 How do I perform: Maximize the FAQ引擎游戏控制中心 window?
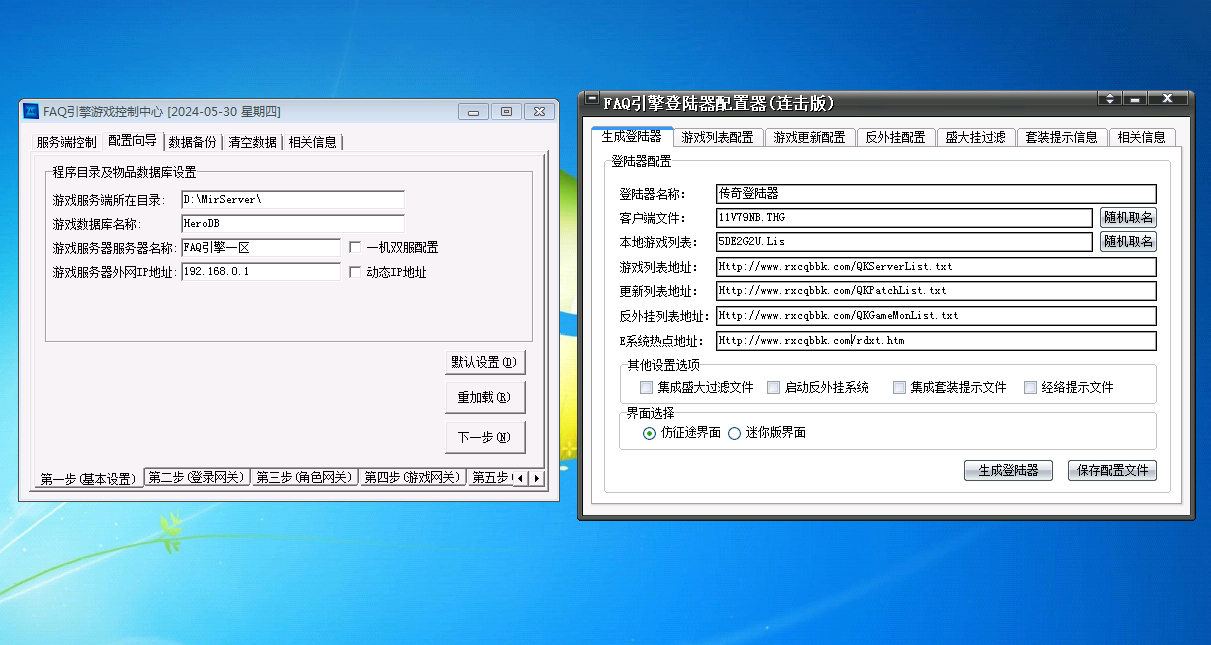(506, 111)
